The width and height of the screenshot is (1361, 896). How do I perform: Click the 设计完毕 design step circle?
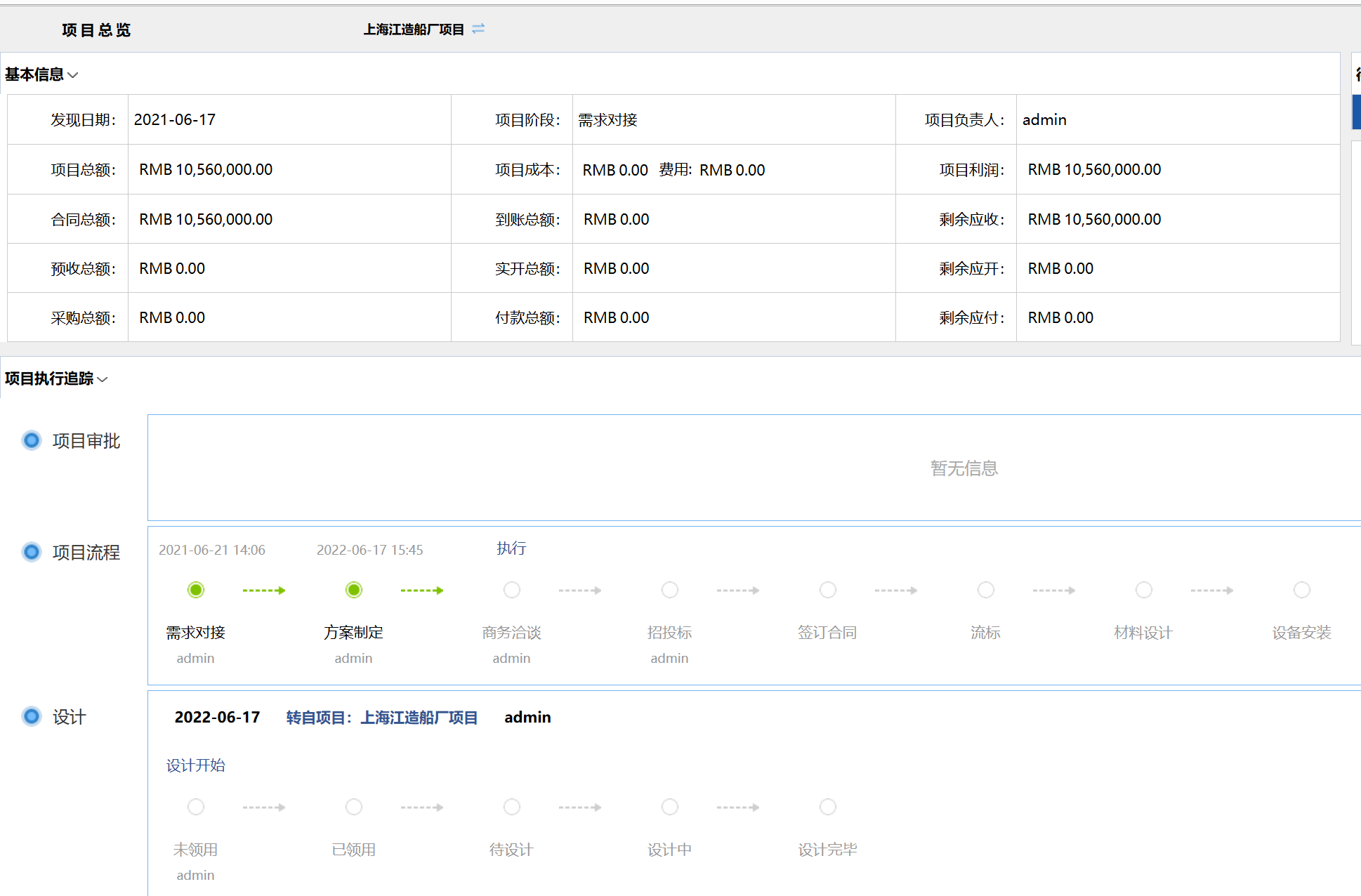click(x=828, y=807)
